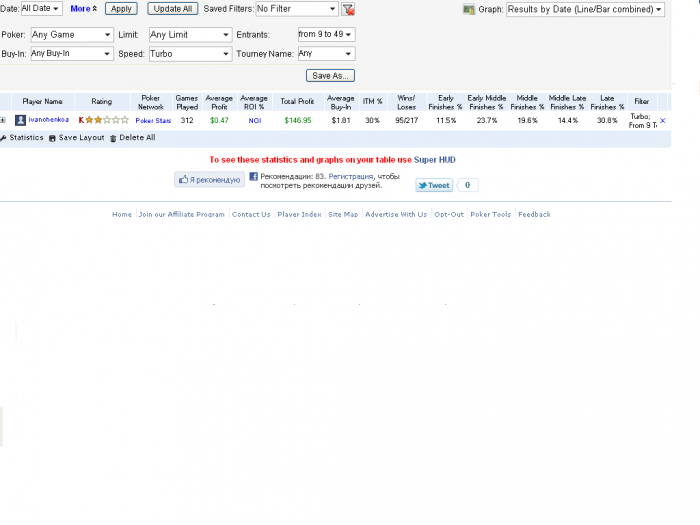
Task: Click the 312 games played value
Action: click(x=187, y=121)
